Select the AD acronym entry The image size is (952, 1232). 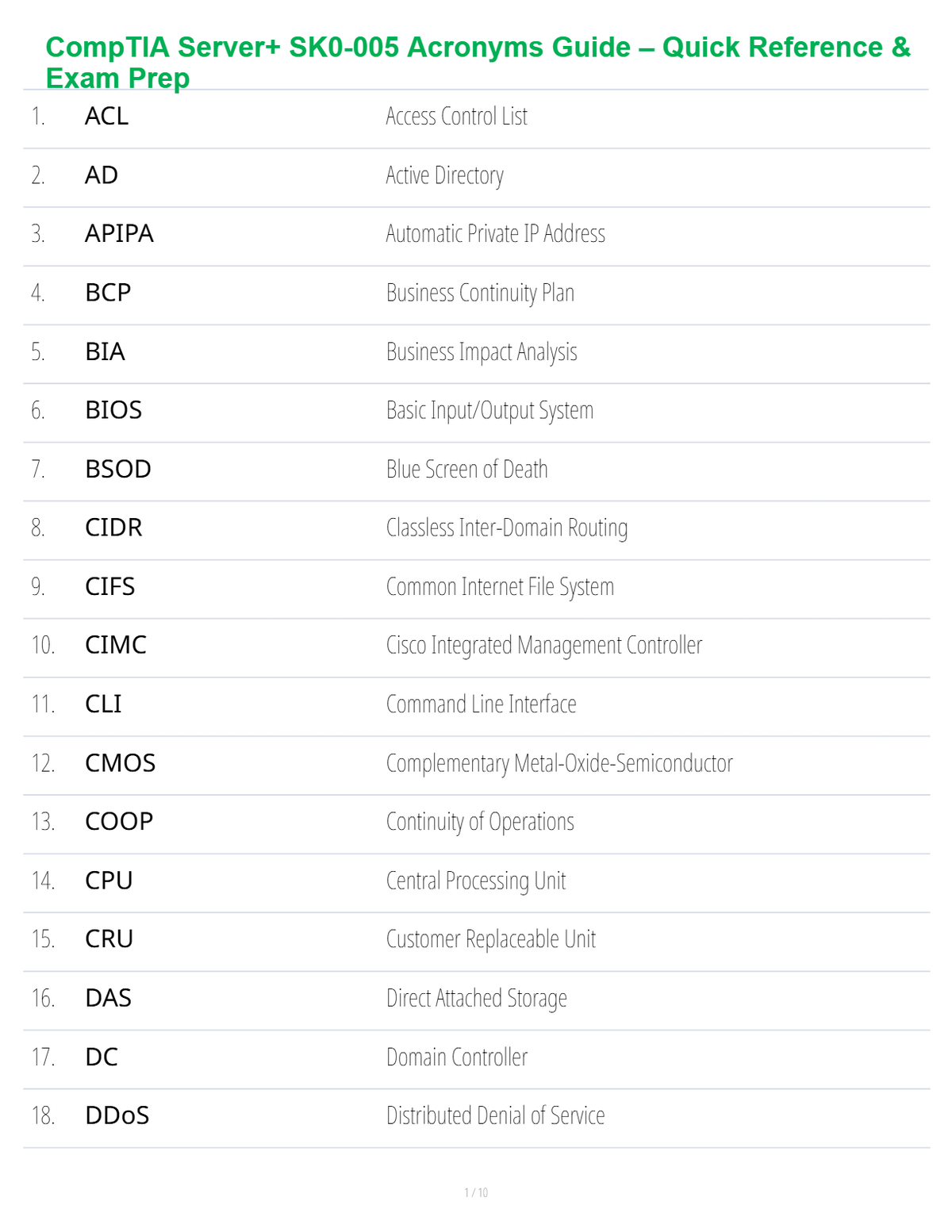(102, 175)
